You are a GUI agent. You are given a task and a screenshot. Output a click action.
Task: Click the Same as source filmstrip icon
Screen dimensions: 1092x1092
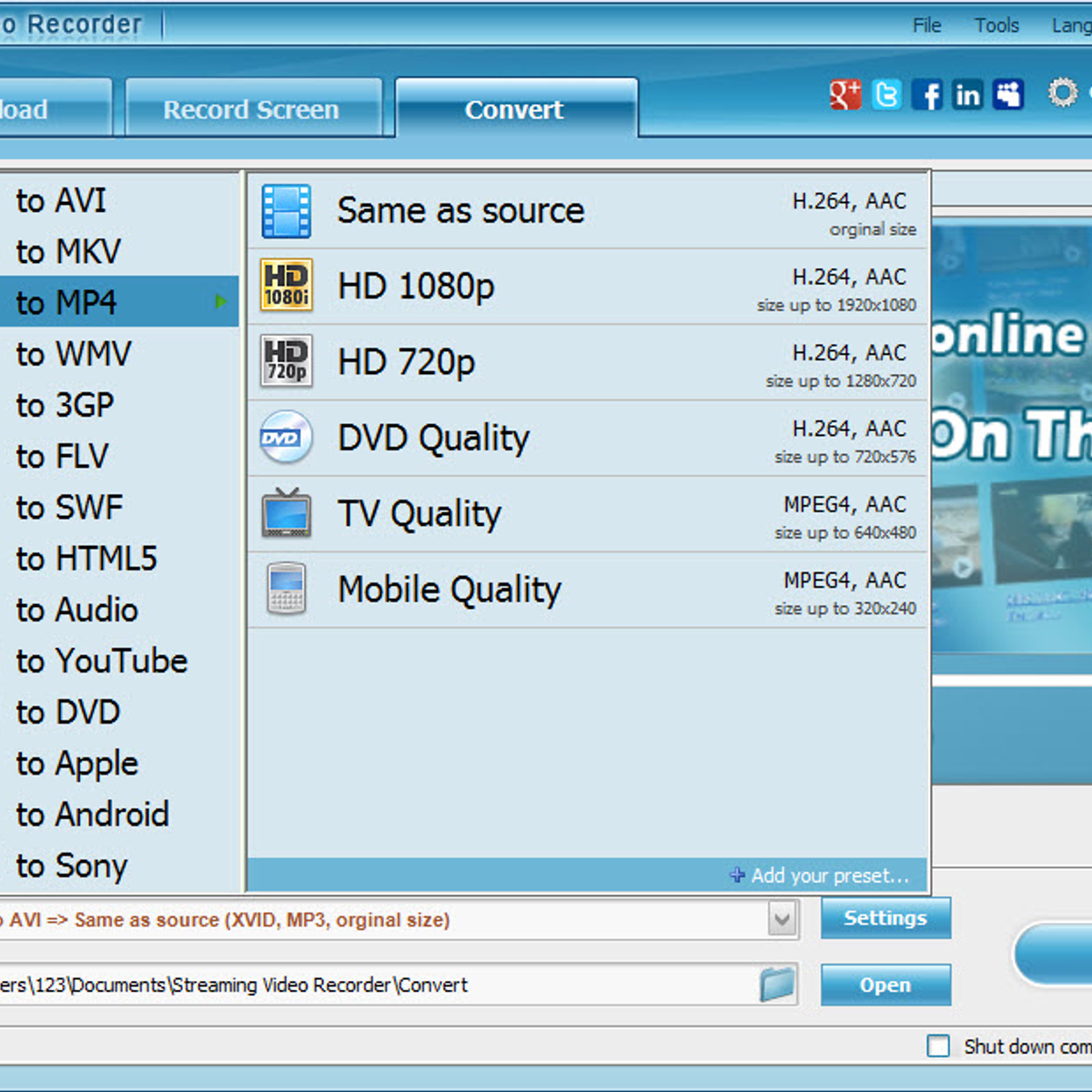(x=287, y=211)
